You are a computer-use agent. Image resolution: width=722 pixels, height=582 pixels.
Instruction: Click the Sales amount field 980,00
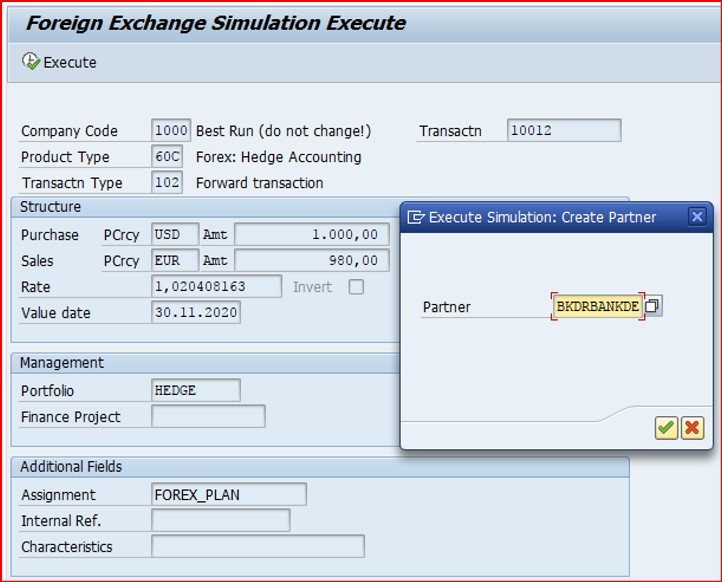[312, 261]
